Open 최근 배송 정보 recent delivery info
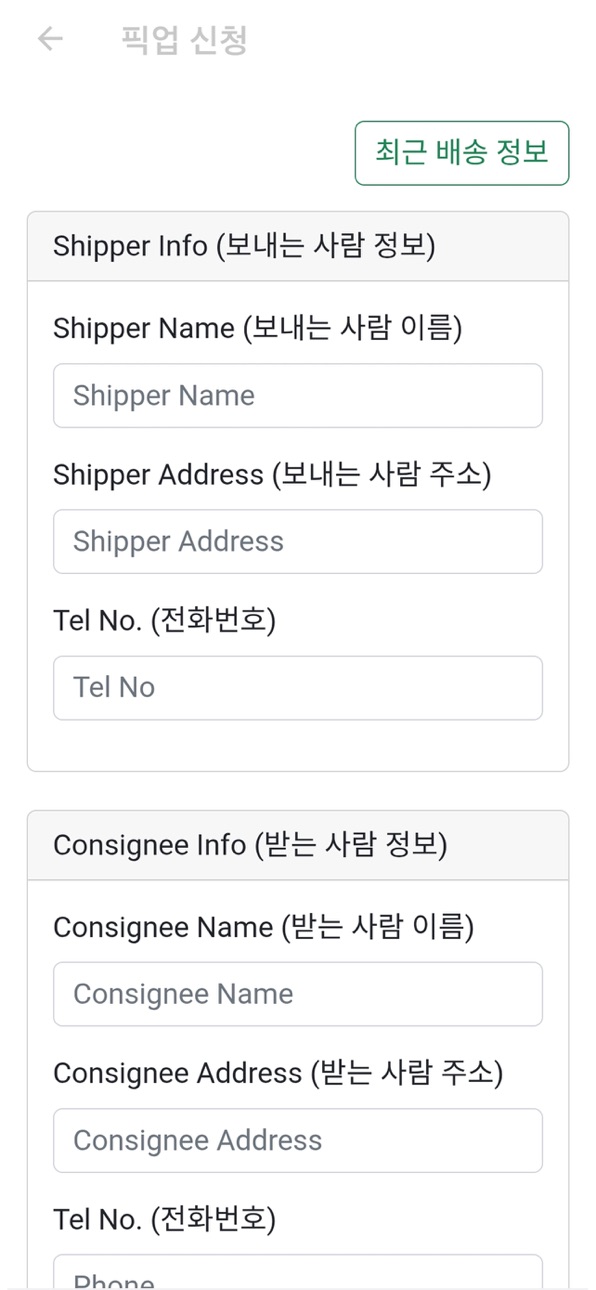This screenshot has width=596, height=1290. click(x=462, y=153)
